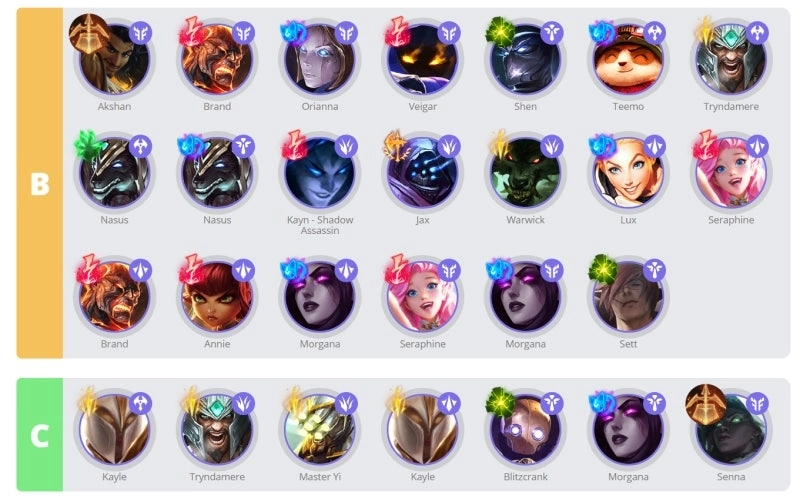
Task: Select Sett's champion portrait
Action: (x=628, y=297)
